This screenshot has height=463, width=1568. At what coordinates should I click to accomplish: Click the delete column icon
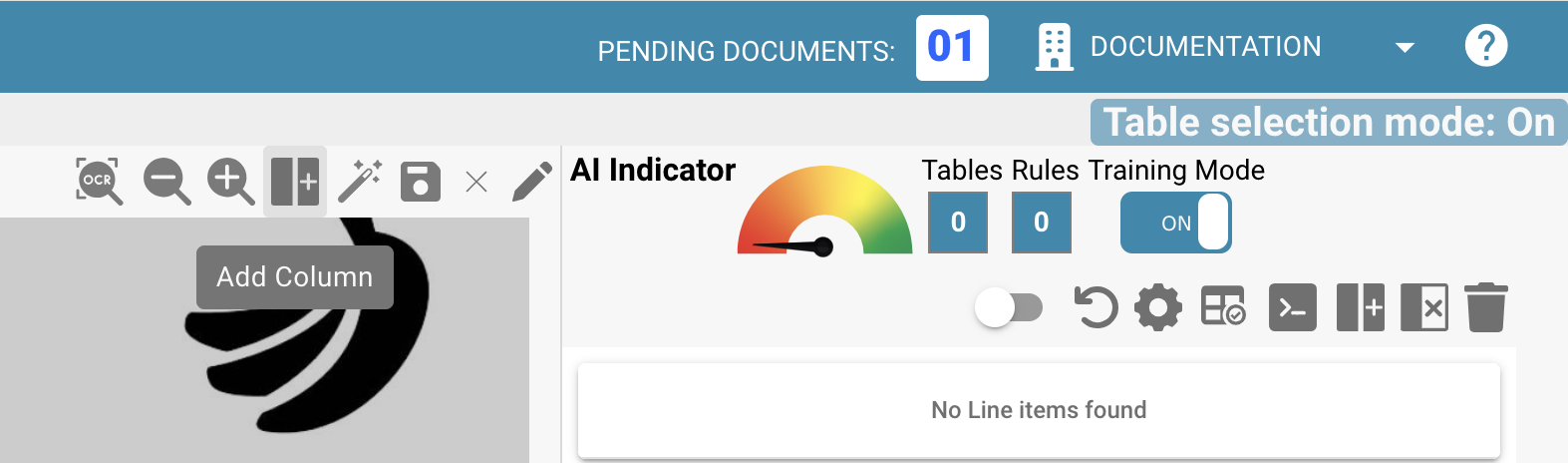click(1424, 307)
